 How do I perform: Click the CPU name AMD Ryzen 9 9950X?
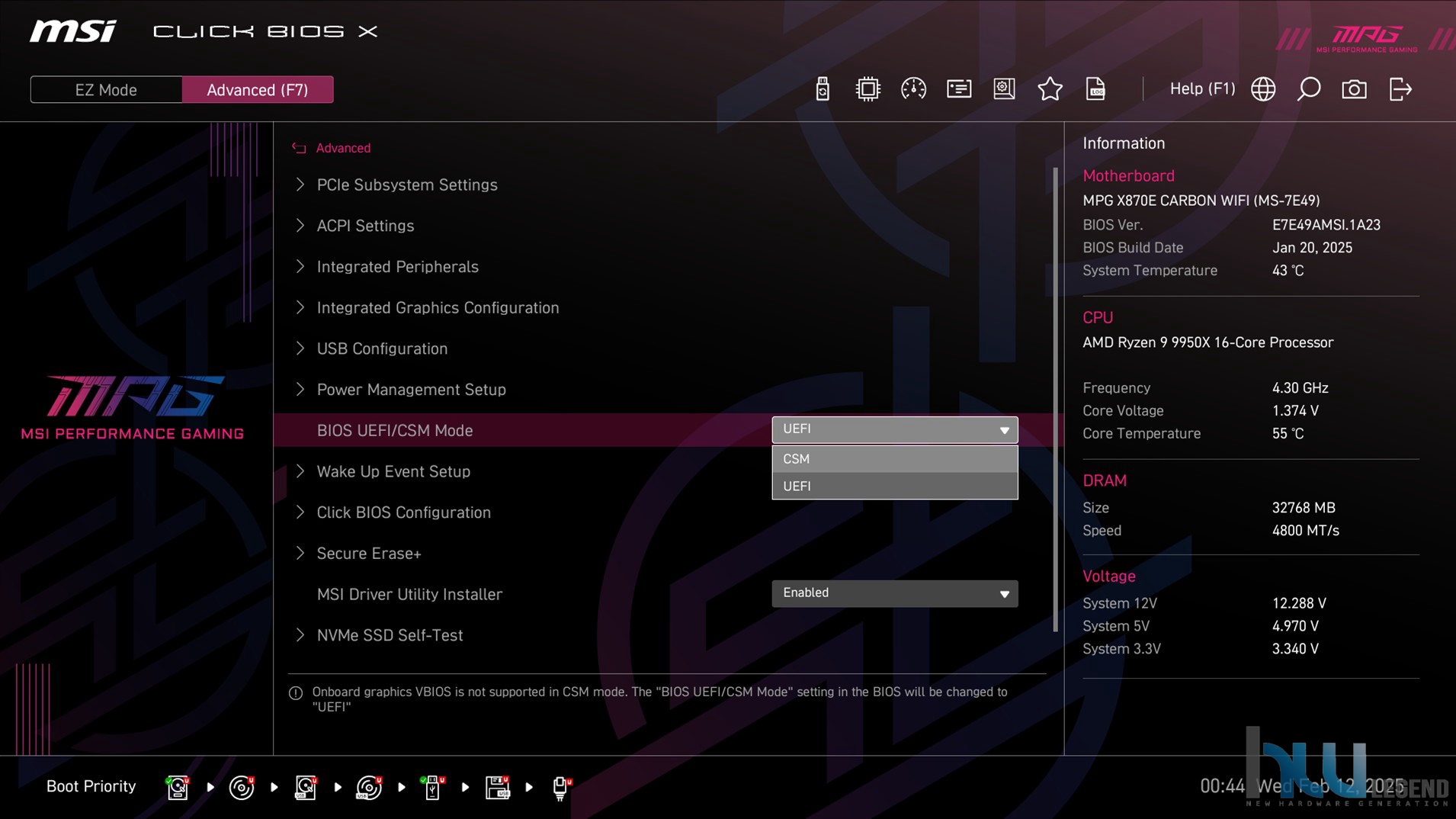pos(1207,342)
